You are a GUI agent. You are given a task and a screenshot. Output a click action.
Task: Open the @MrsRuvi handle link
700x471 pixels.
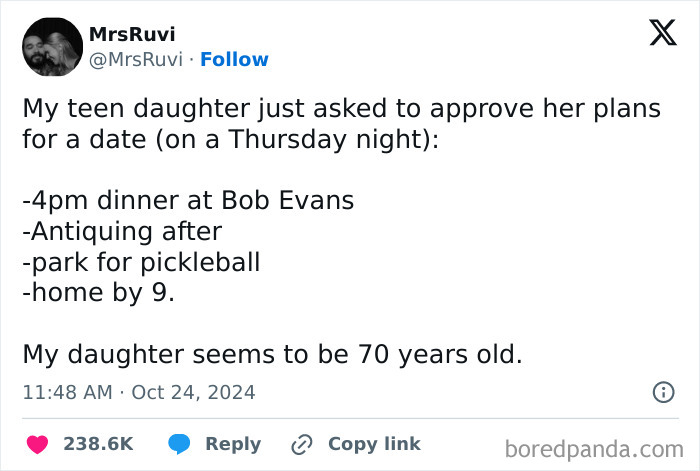coord(136,59)
